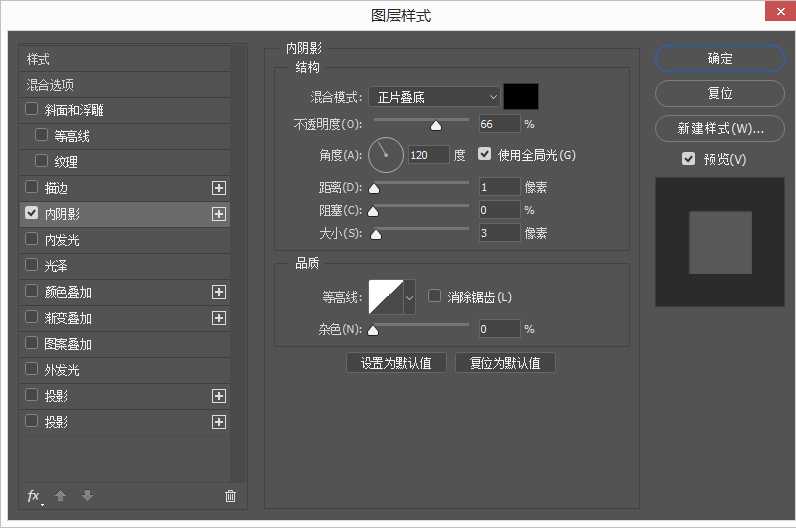This screenshot has width=796, height=528.
Task: Move effect up with the up arrow icon
Action: [60, 496]
